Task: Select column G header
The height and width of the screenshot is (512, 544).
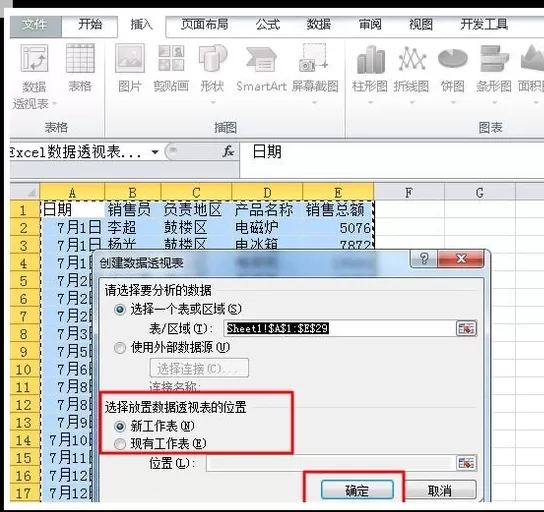Action: pyautogui.click(x=480, y=192)
